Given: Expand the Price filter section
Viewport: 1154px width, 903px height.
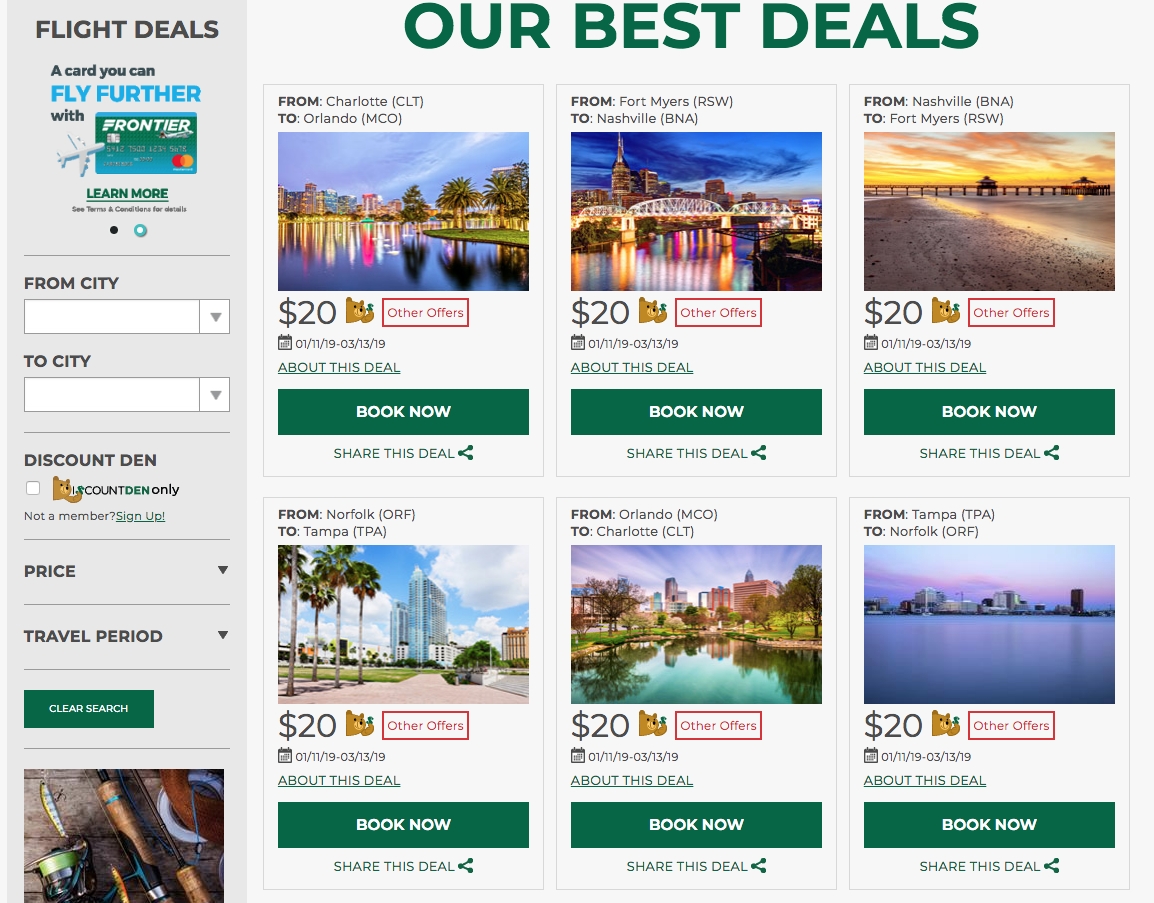Looking at the screenshot, I should pos(127,571).
